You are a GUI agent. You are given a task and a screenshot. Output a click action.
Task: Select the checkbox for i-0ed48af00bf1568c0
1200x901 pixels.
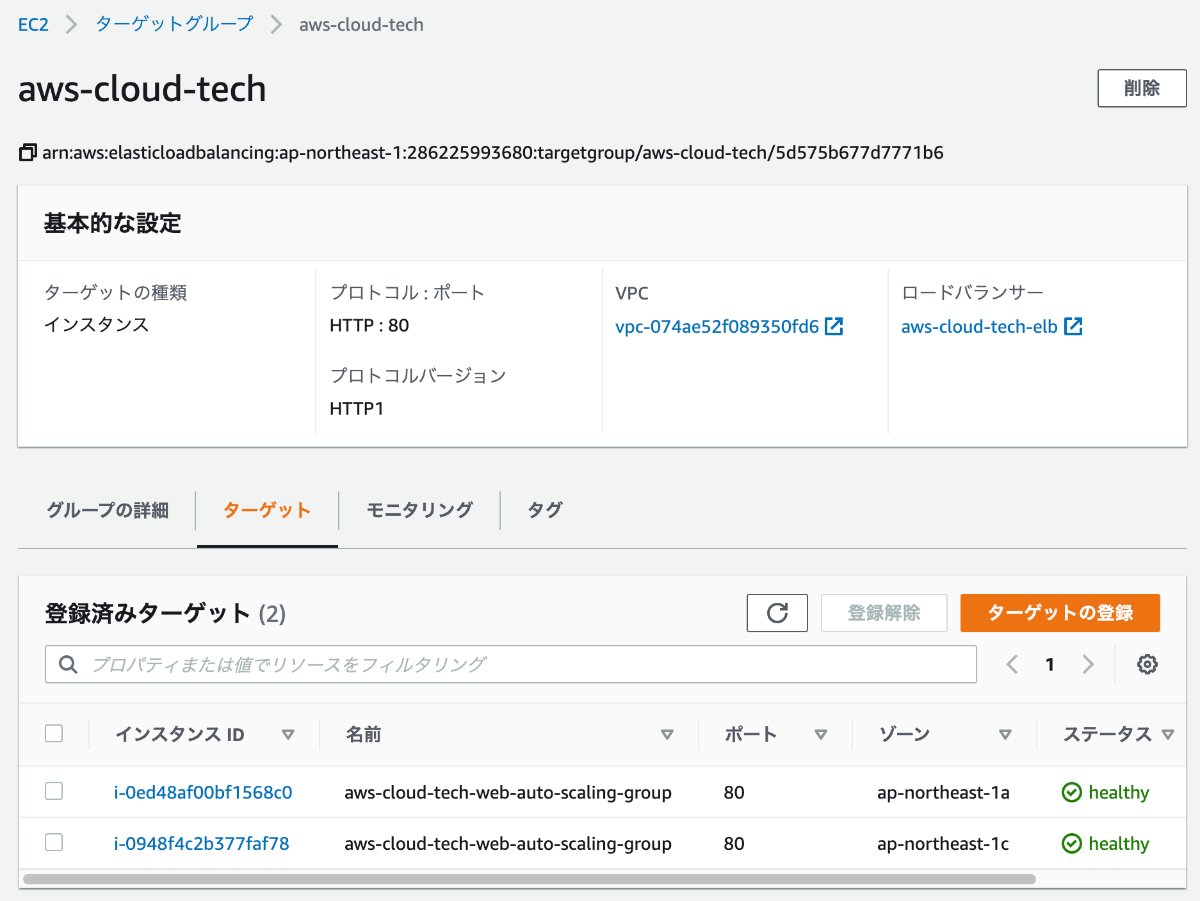coord(54,791)
